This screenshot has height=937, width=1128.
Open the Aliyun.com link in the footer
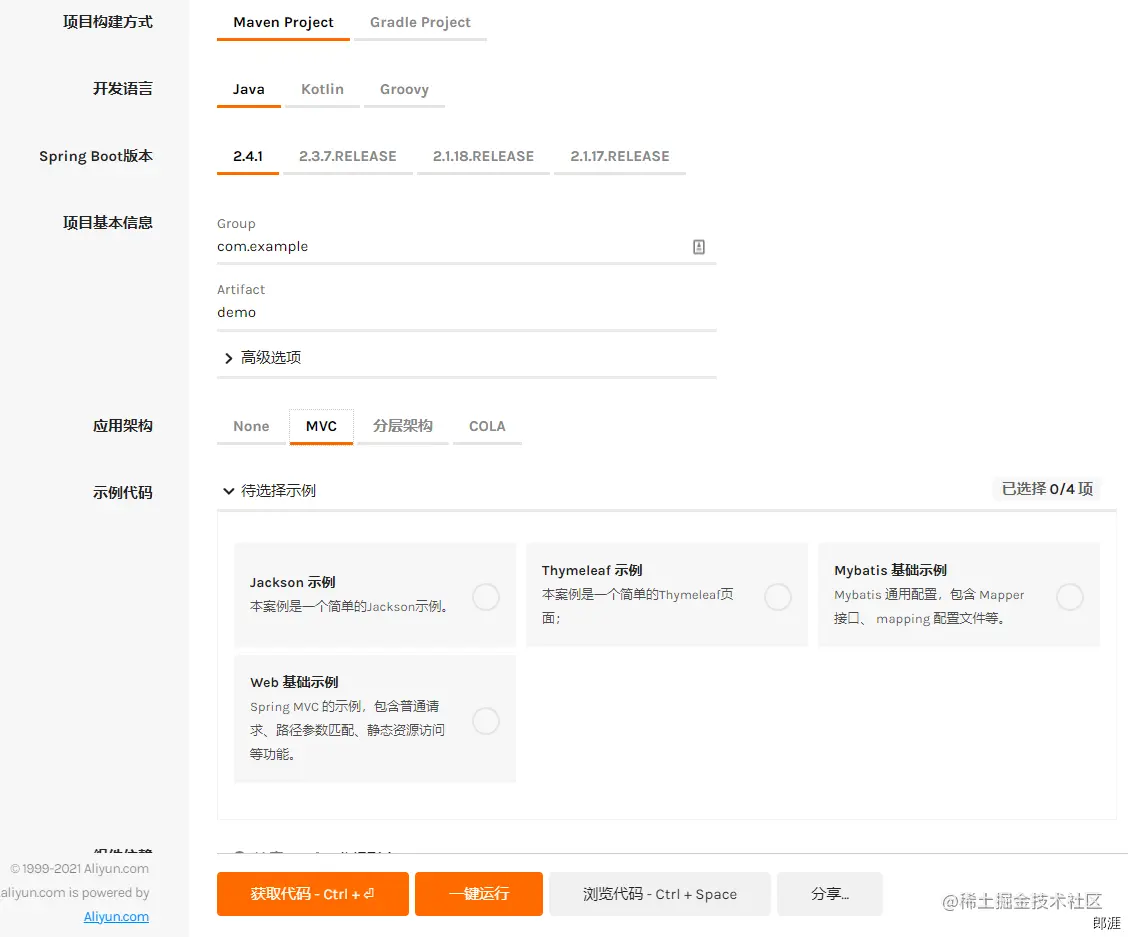tap(117, 917)
